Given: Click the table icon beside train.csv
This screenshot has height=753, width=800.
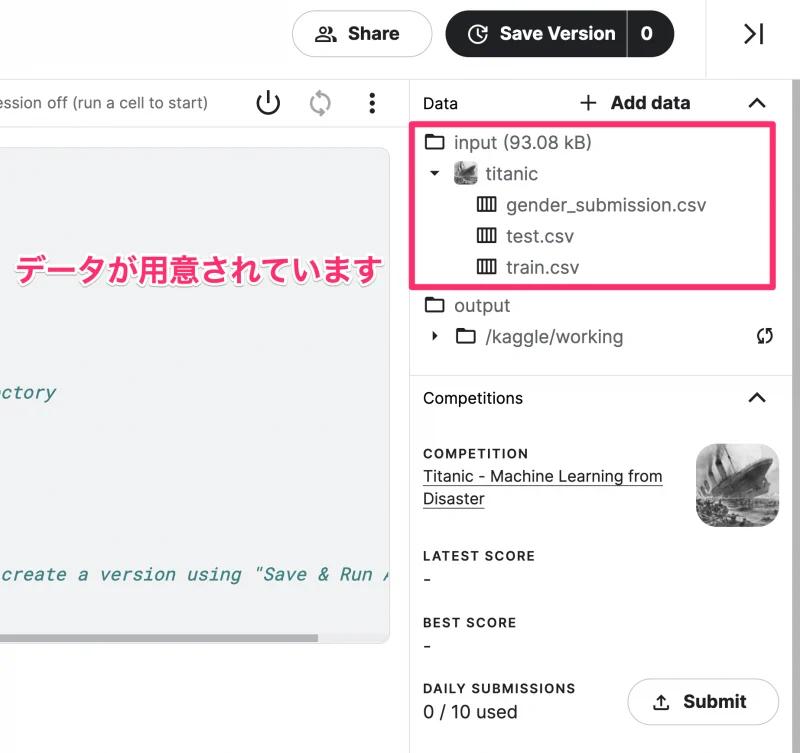Looking at the screenshot, I should (486, 267).
